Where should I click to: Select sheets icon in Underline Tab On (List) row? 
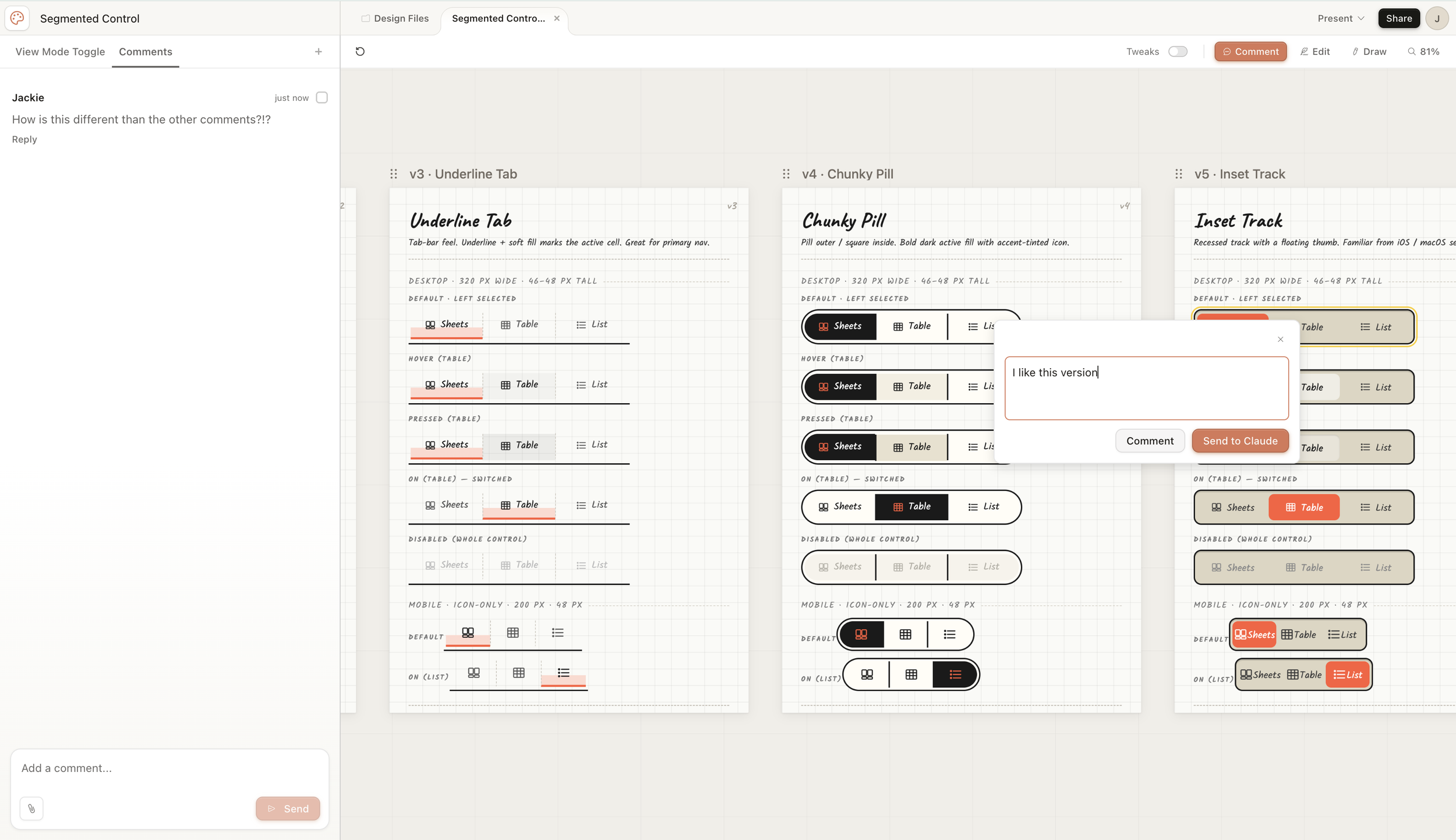pyautogui.click(x=473, y=673)
